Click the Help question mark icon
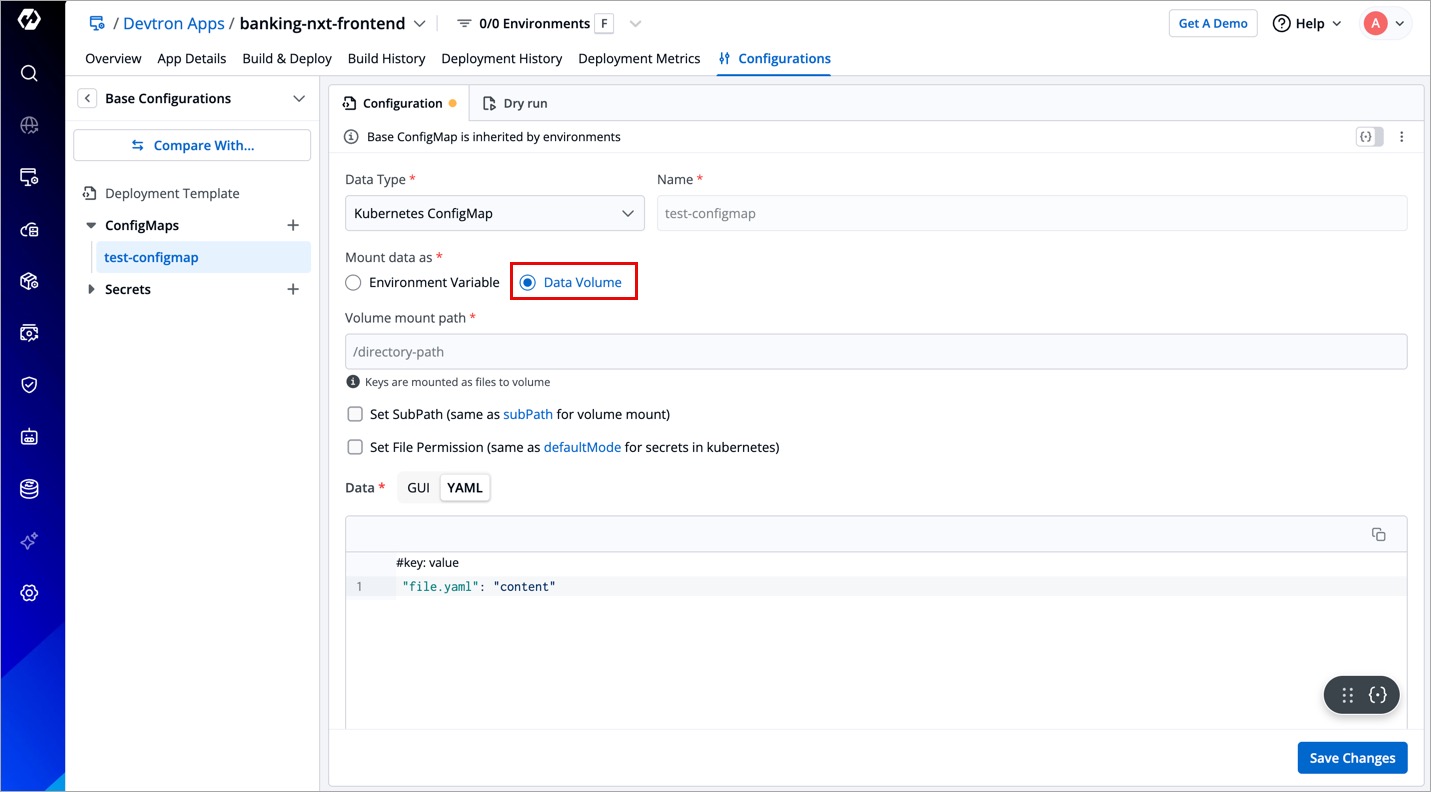 click(x=1281, y=24)
